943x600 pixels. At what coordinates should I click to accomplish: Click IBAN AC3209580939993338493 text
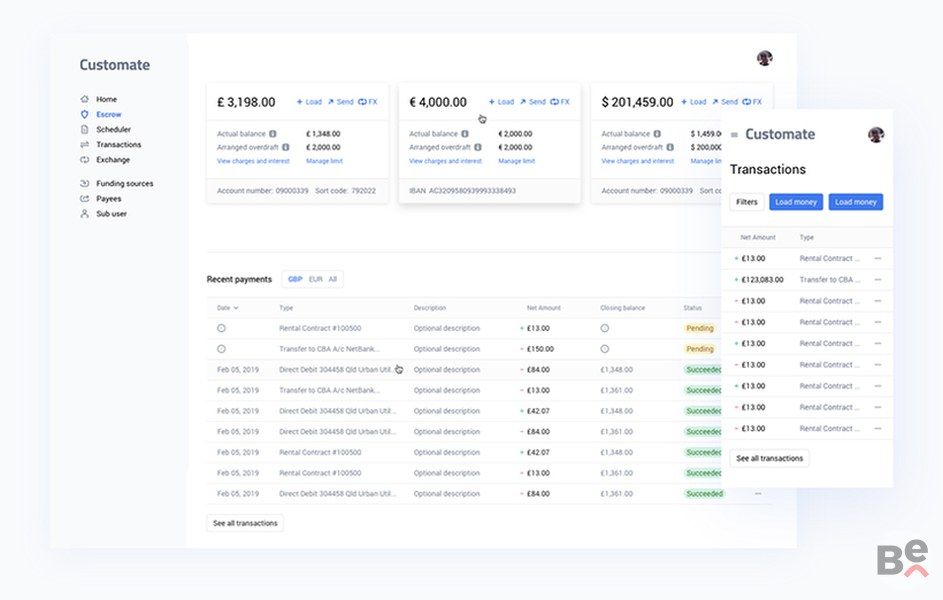(x=462, y=191)
